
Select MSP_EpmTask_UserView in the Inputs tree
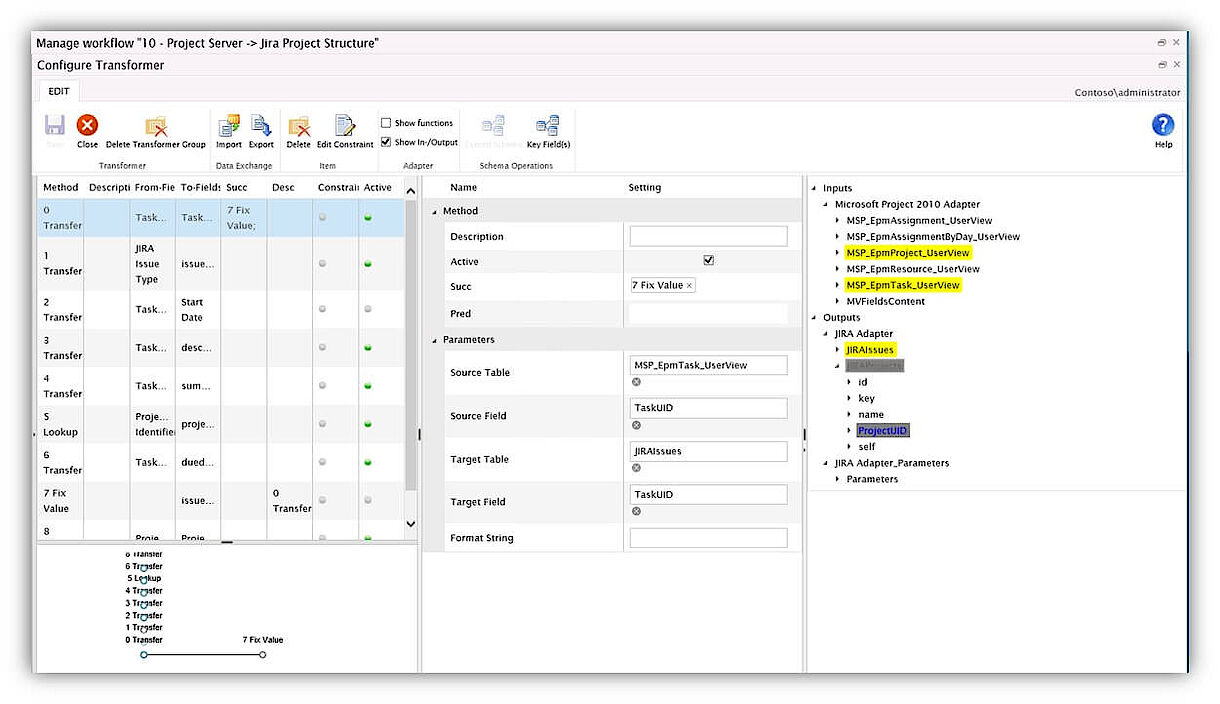(x=903, y=285)
